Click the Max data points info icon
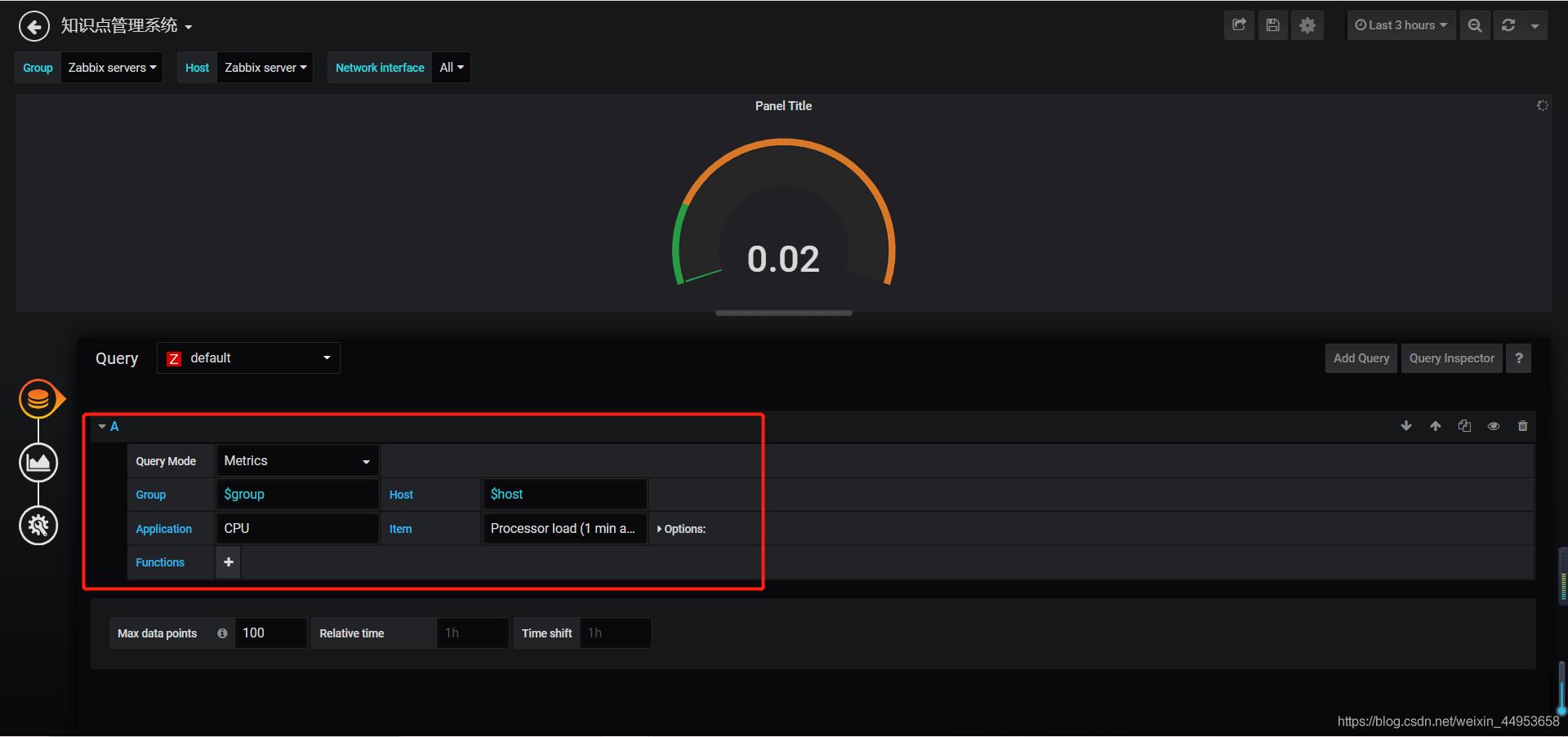Screen dimensions: 1568x737 coord(222,633)
